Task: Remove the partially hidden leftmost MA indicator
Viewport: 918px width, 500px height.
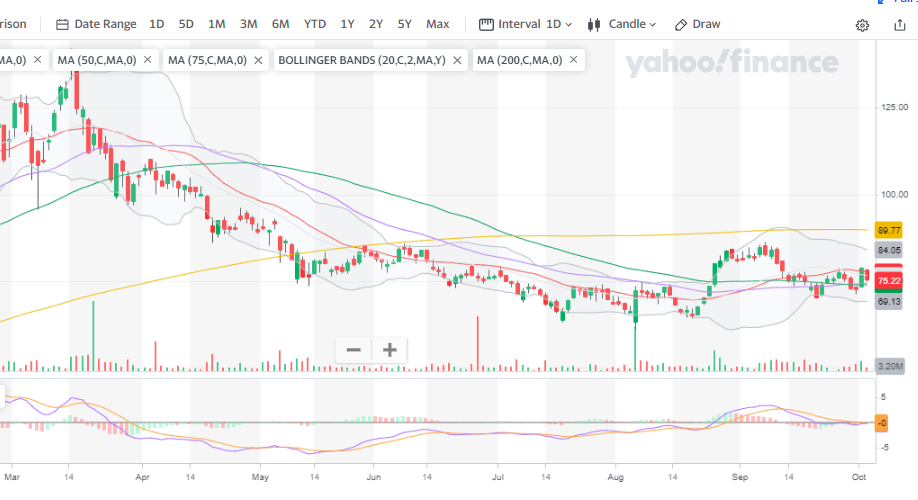Action: 37,60
